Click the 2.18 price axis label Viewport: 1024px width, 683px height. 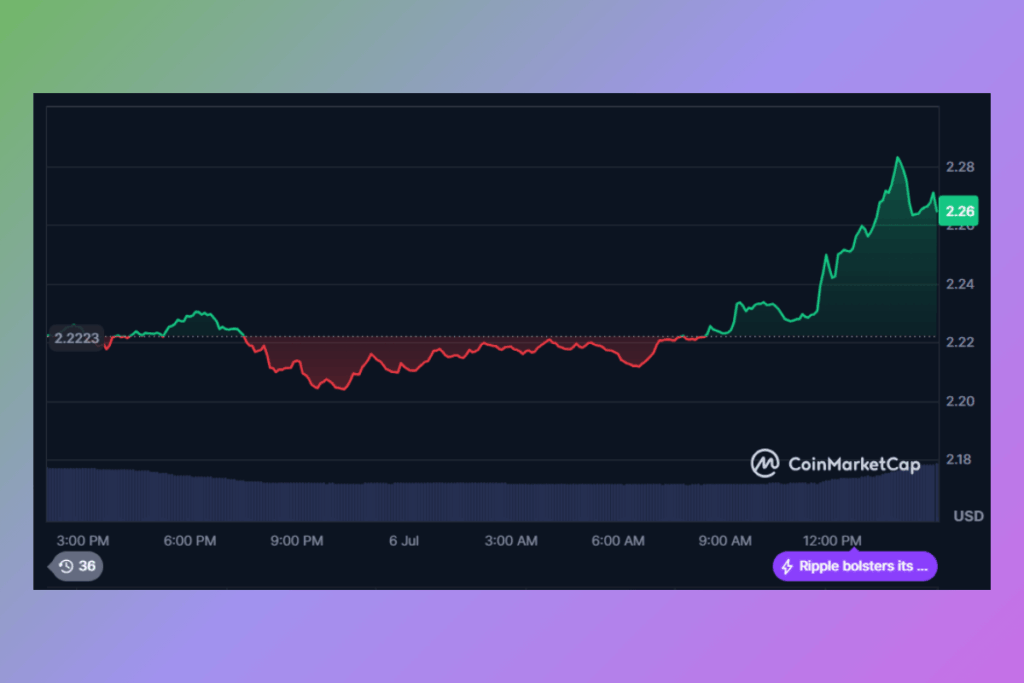(x=960, y=460)
